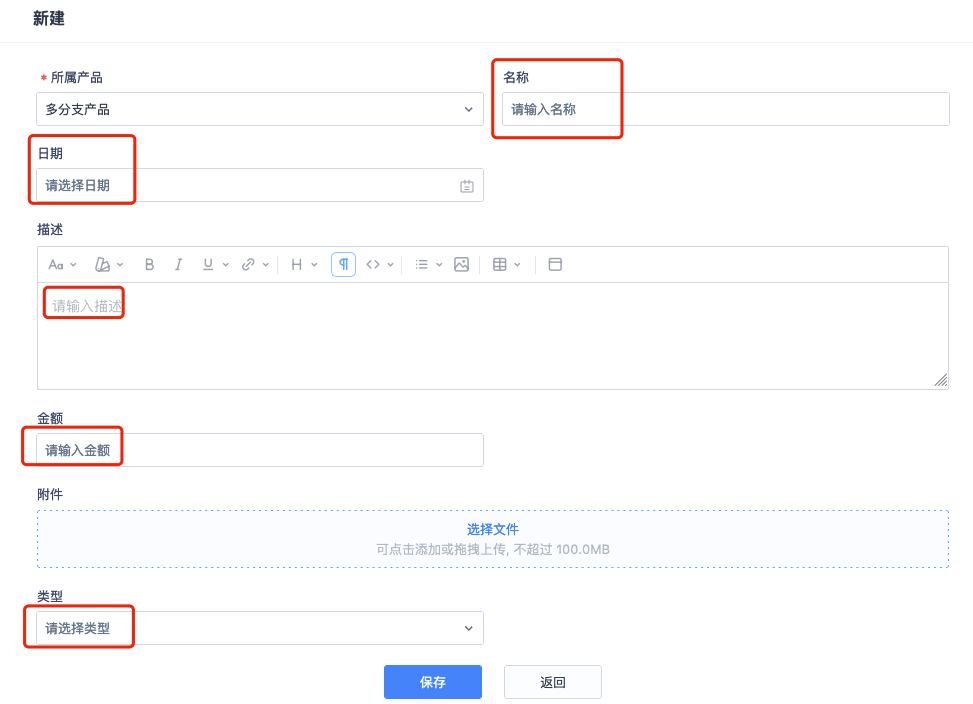Click the heading H icon

[297, 265]
